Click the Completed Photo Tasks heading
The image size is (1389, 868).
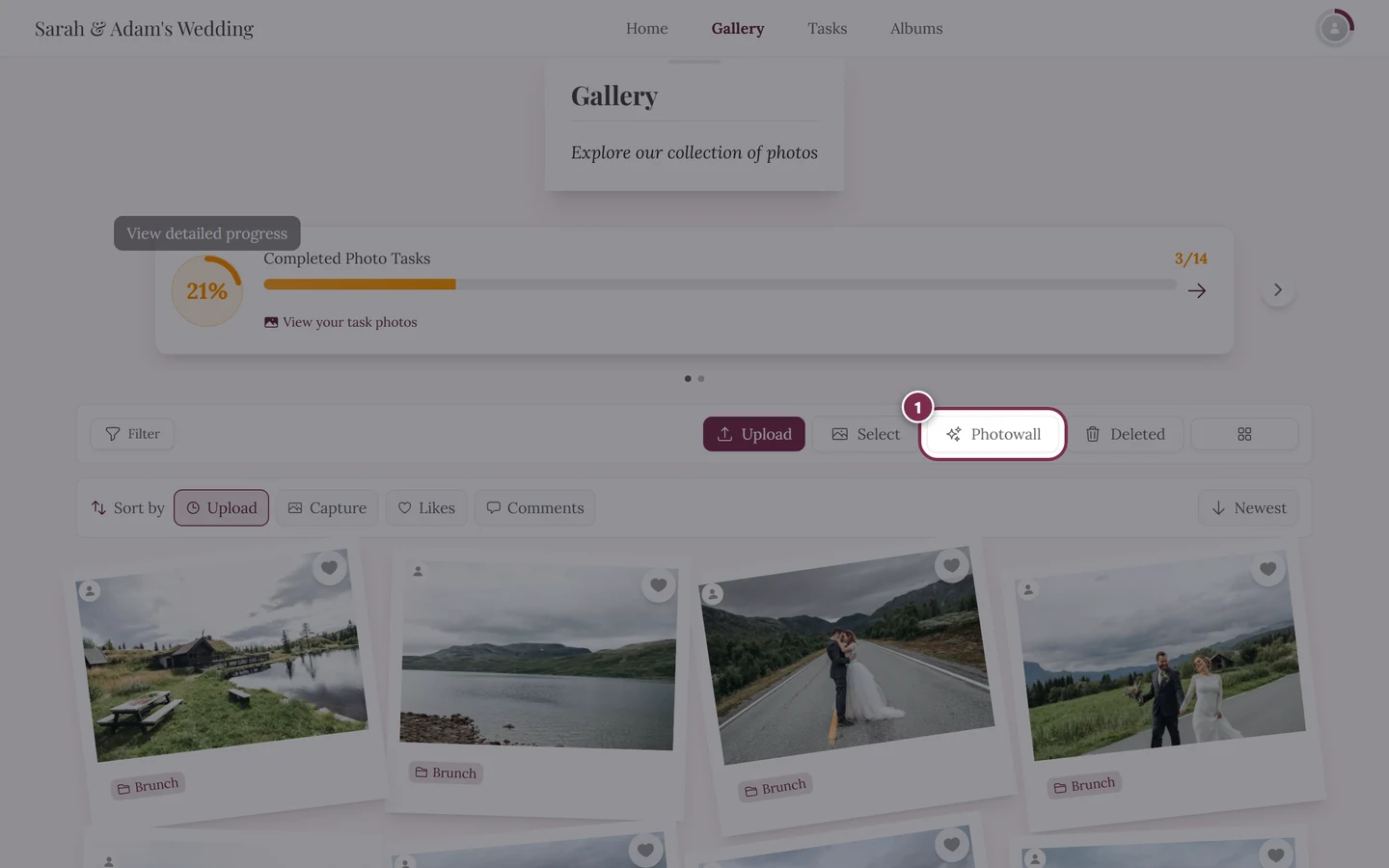point(346,258)
